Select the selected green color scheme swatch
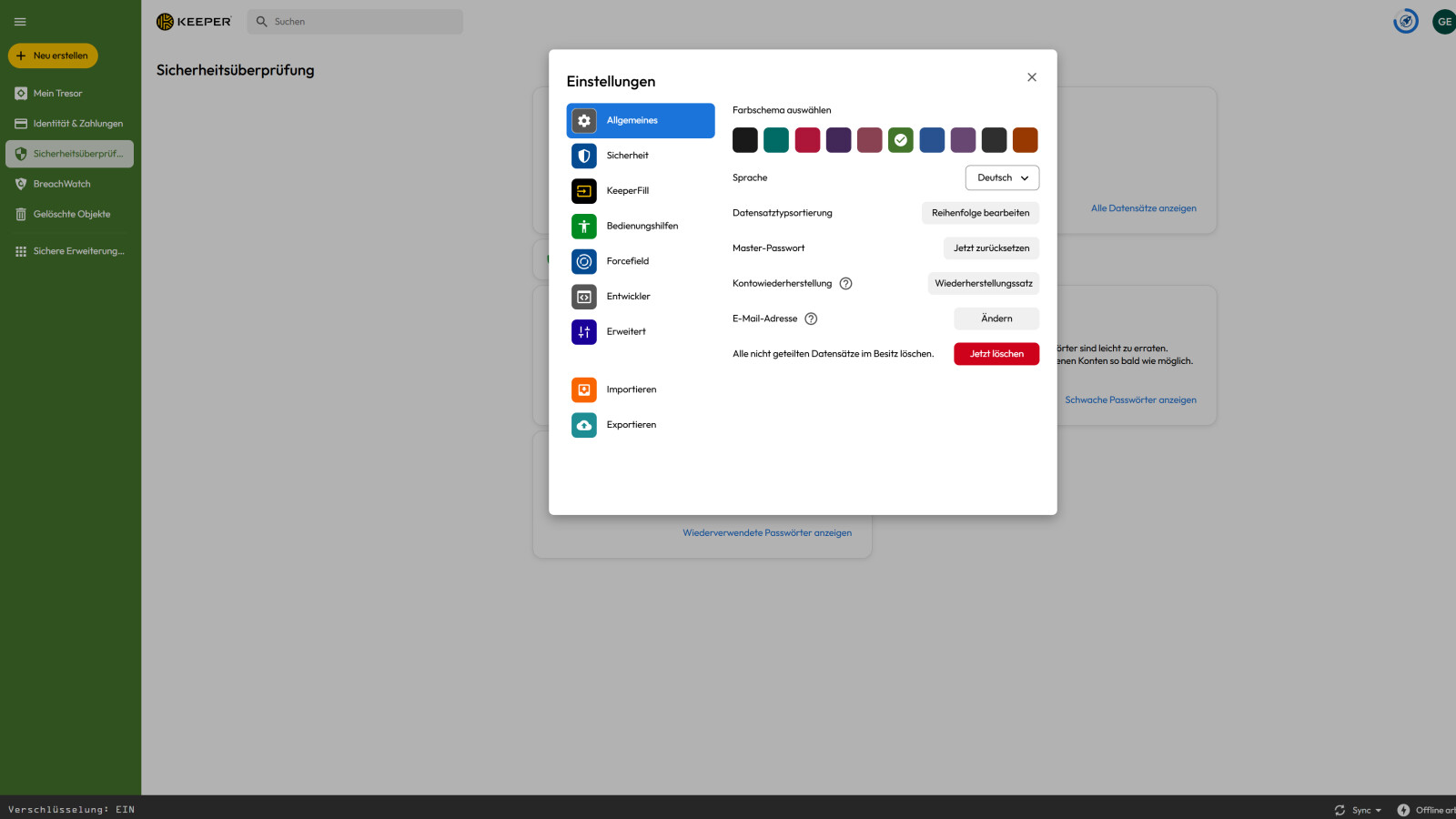This screenshot has width=1456, height=819. [x=900, y=140]
